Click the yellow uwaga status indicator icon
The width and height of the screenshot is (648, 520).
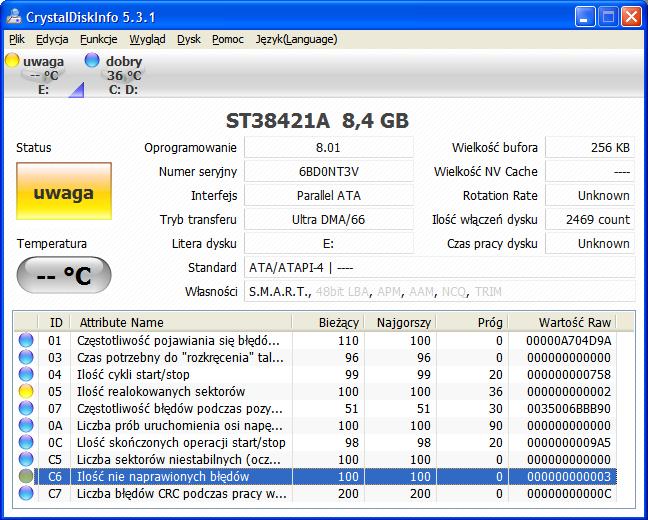click(x=12, y=60)
